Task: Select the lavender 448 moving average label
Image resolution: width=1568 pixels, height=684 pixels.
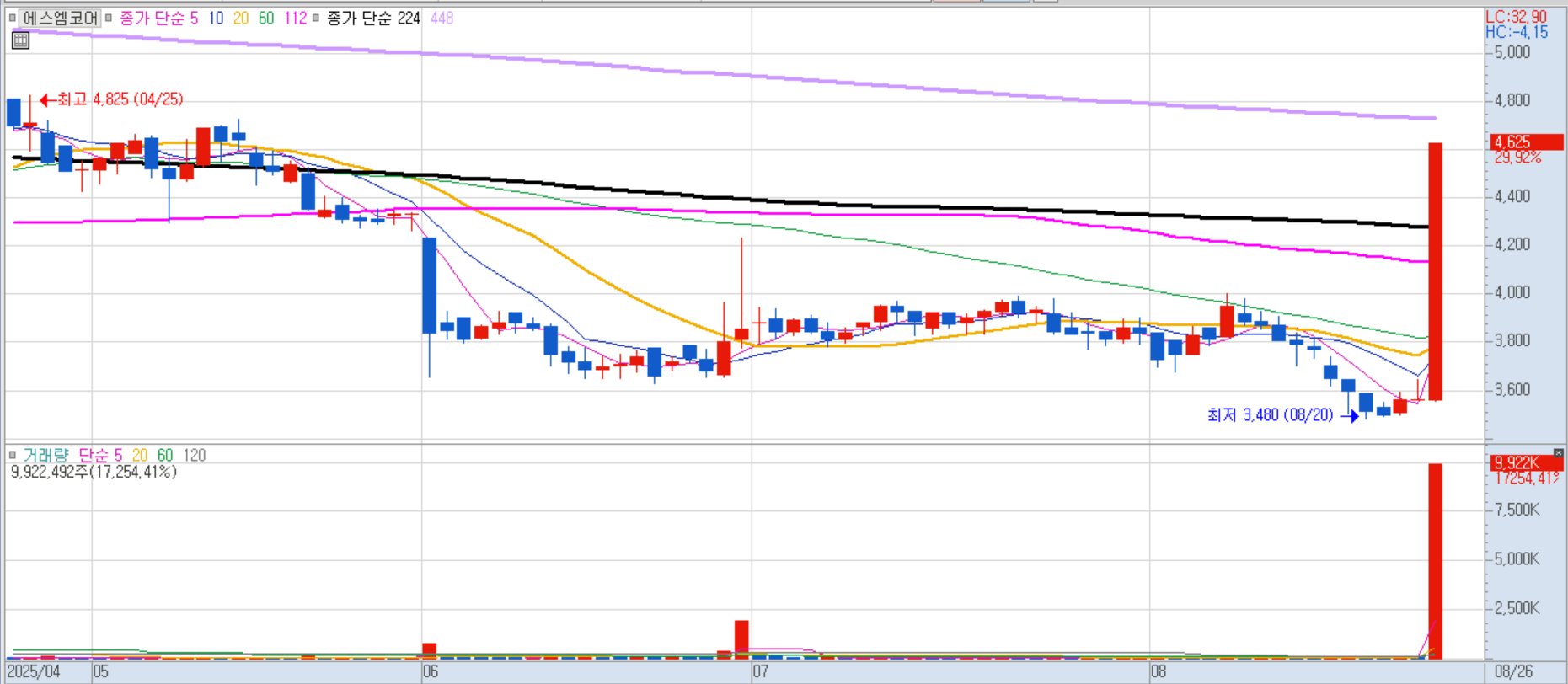Action: (442, 18)
